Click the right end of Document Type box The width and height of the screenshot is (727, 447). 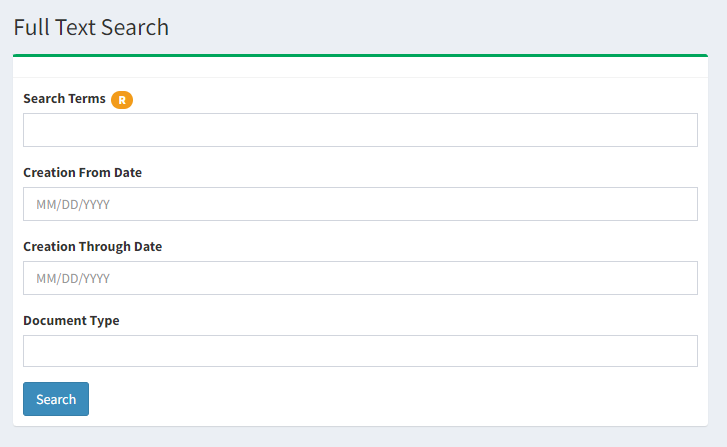point(686,351)
